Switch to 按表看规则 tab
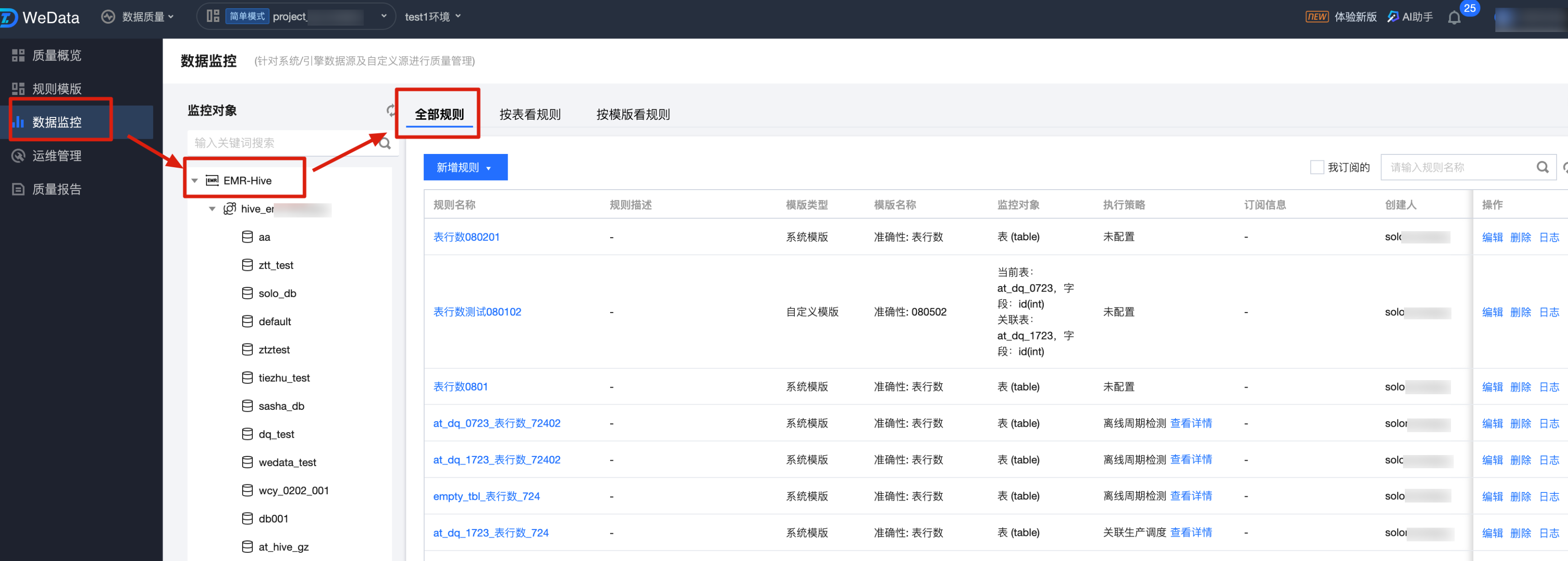This screenshot has height=561, width=1568. (x=530, y=114)
